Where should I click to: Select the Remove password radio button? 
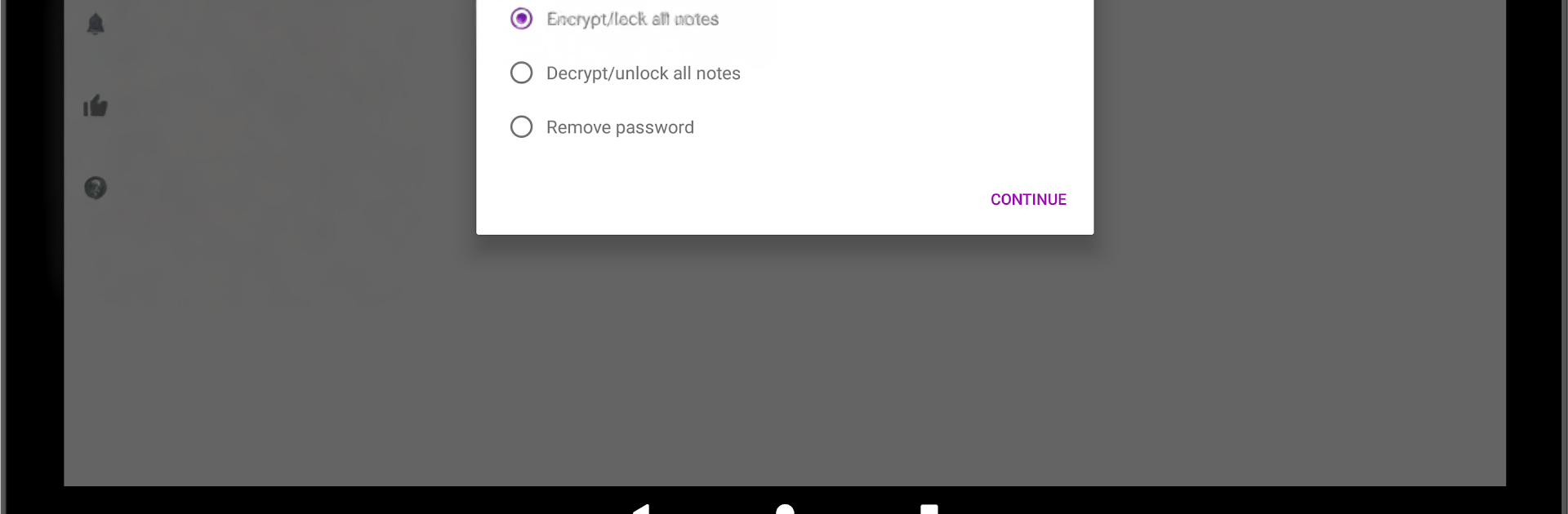tap(521, 126)
